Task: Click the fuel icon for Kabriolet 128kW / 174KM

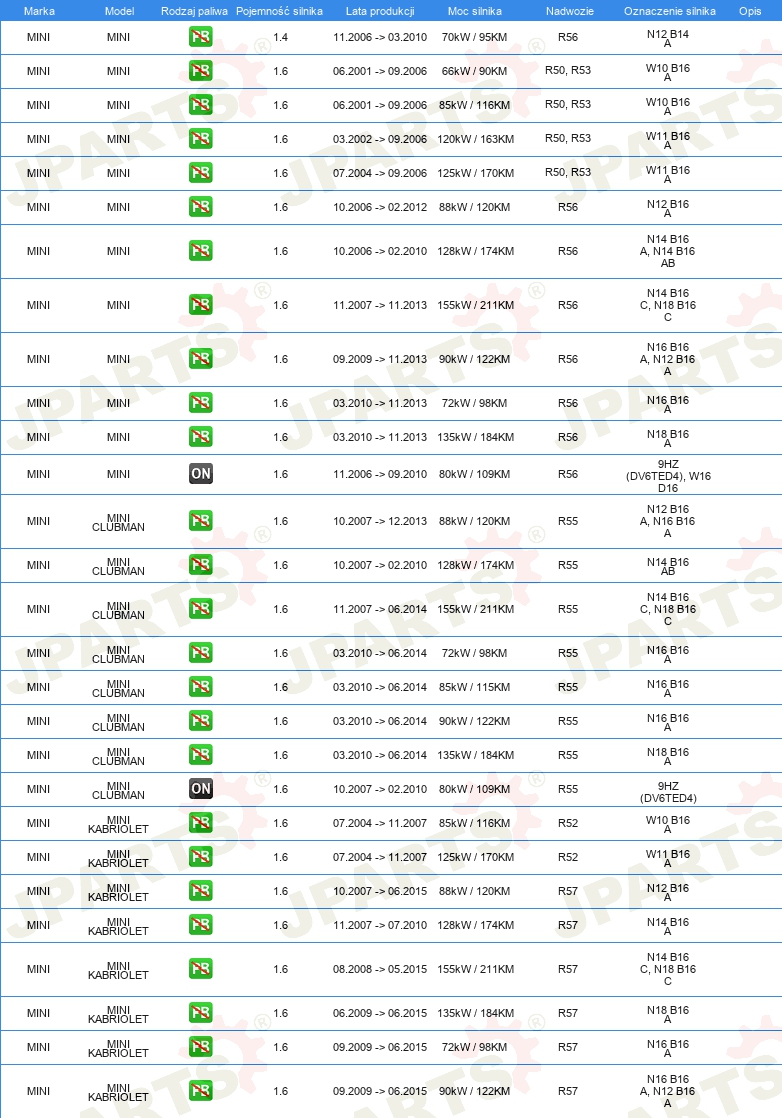Action: click(x=200, y=925)
